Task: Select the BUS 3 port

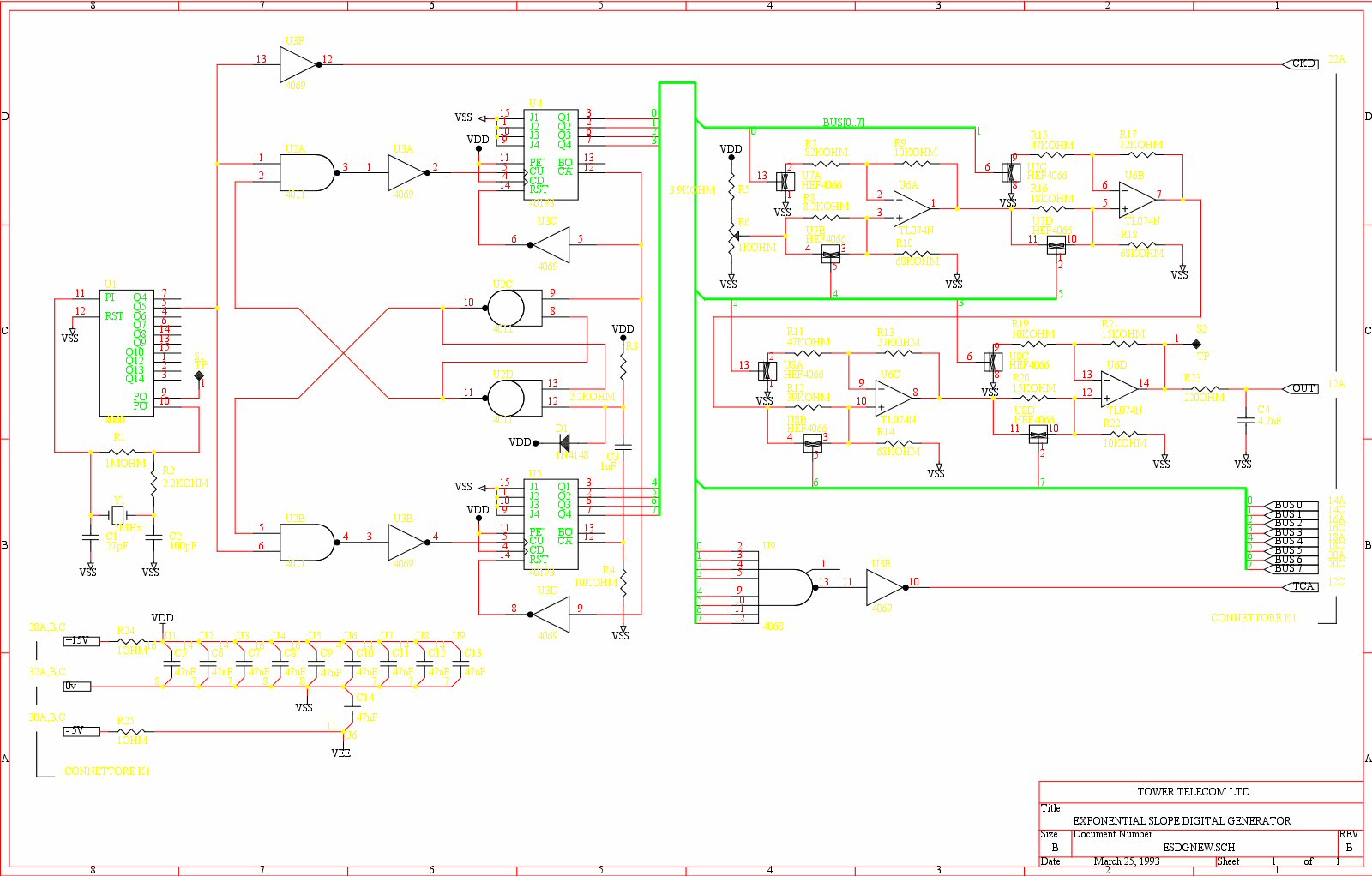Action: pos(1291,533)
